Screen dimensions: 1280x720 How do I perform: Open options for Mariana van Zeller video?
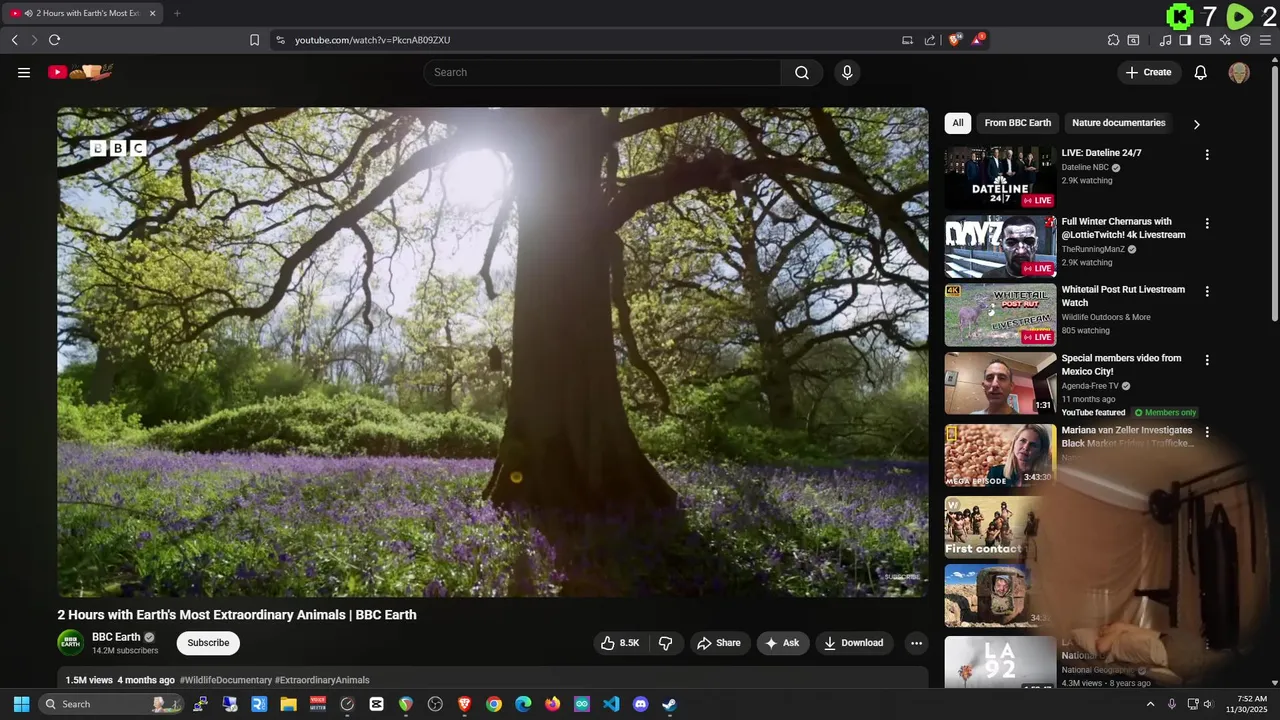1207,432
